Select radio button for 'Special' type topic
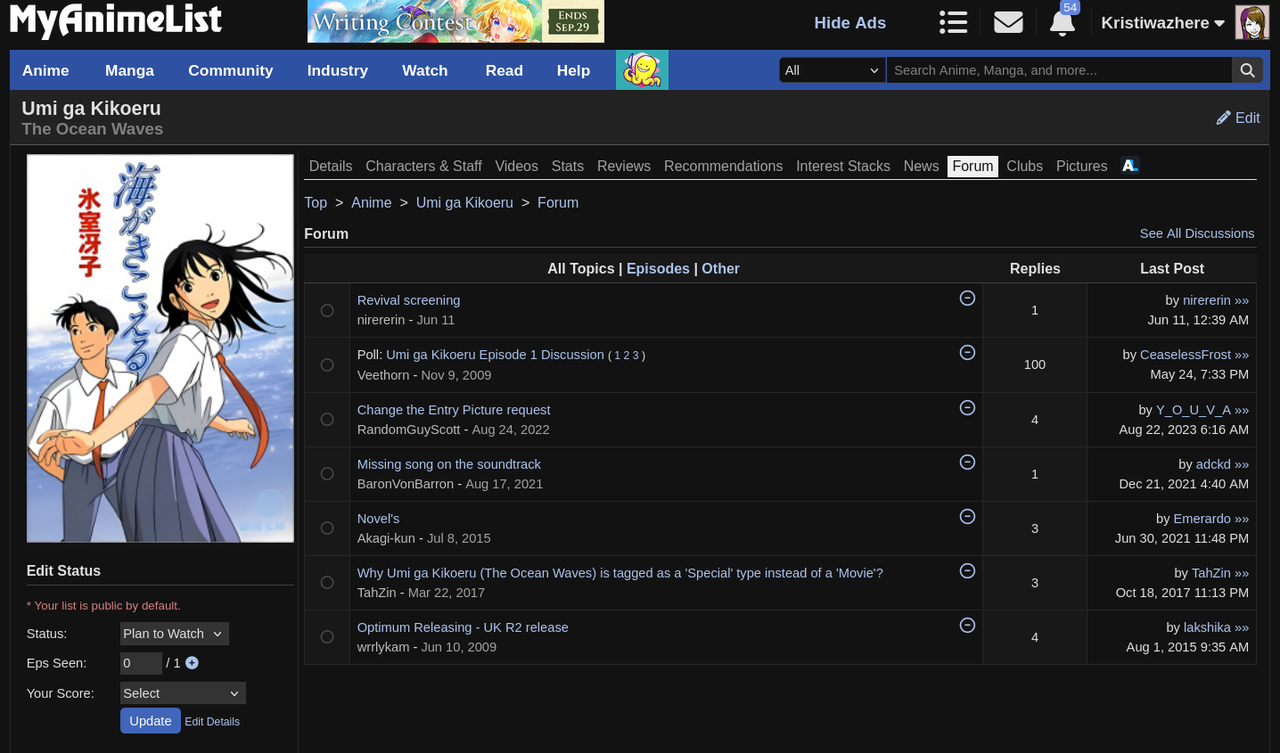The width and height of the screenshot is (1280, 753). [x=327, y=583]
